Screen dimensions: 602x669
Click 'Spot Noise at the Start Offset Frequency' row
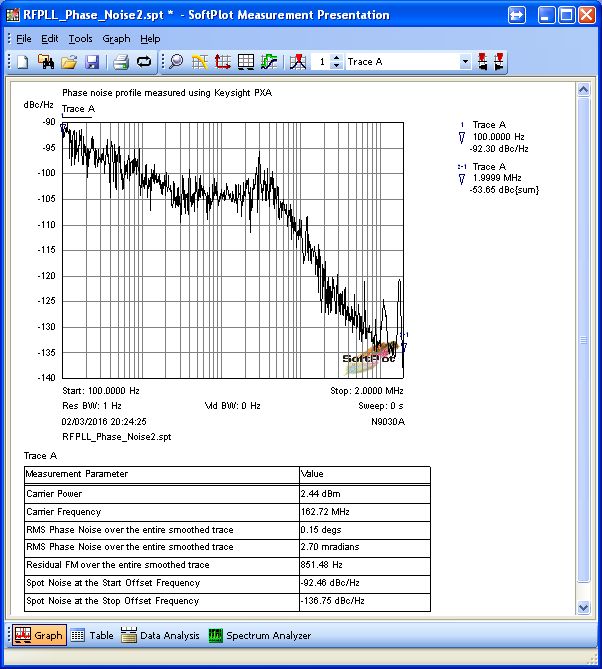[227, 583]
